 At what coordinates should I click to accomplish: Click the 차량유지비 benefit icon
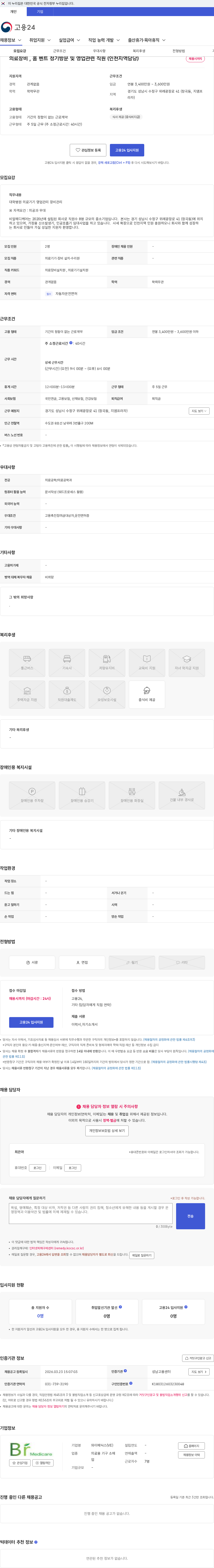click(x=107, y=663)
